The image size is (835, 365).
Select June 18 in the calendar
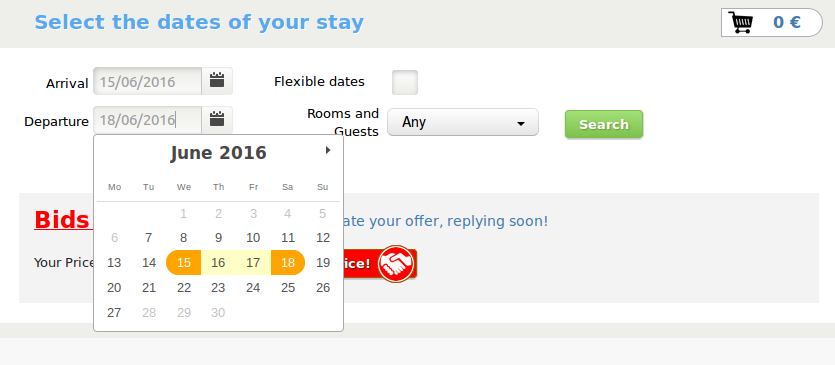coord(288,263)
